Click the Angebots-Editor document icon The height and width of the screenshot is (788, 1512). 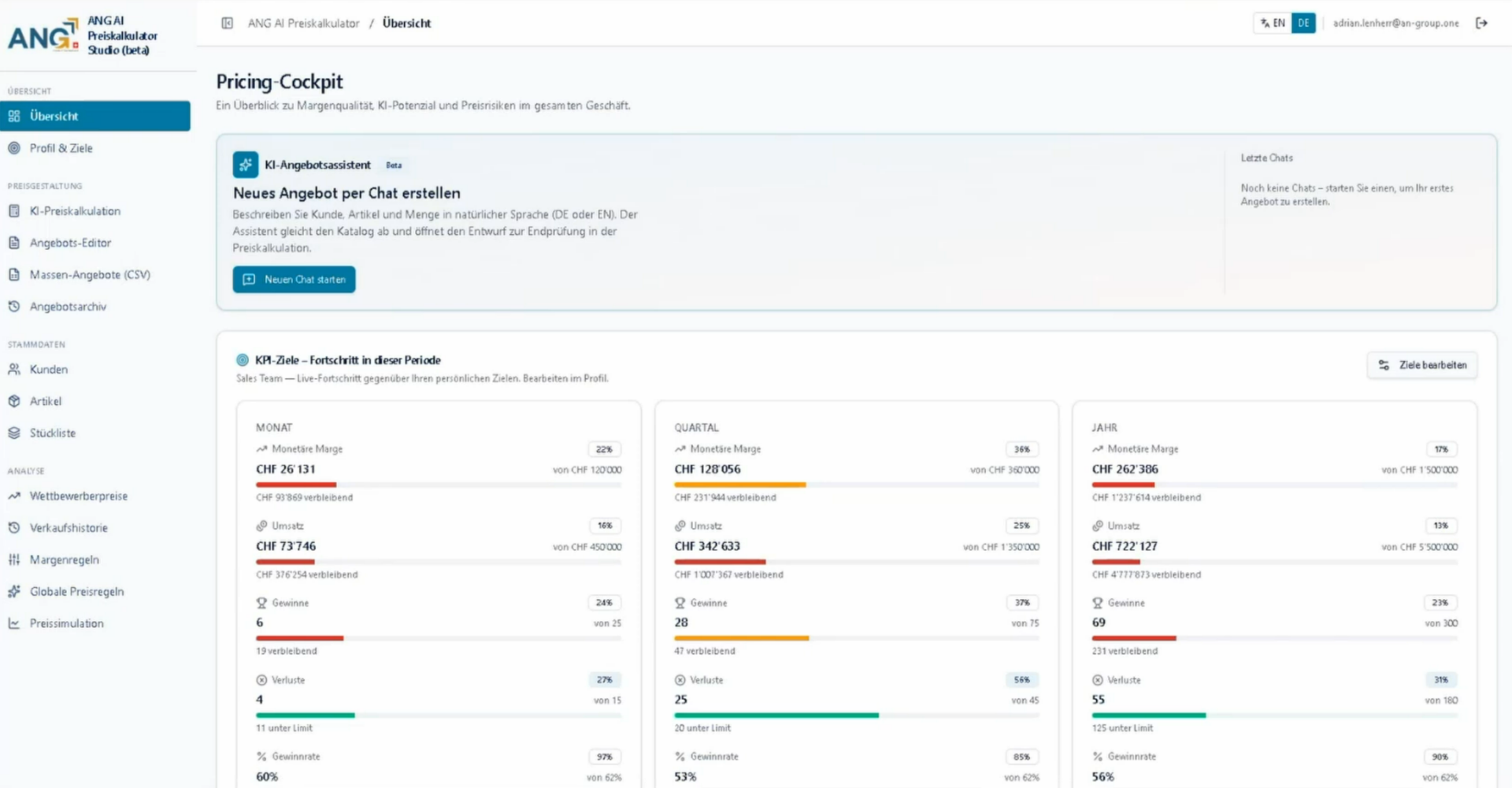(14, 243)
